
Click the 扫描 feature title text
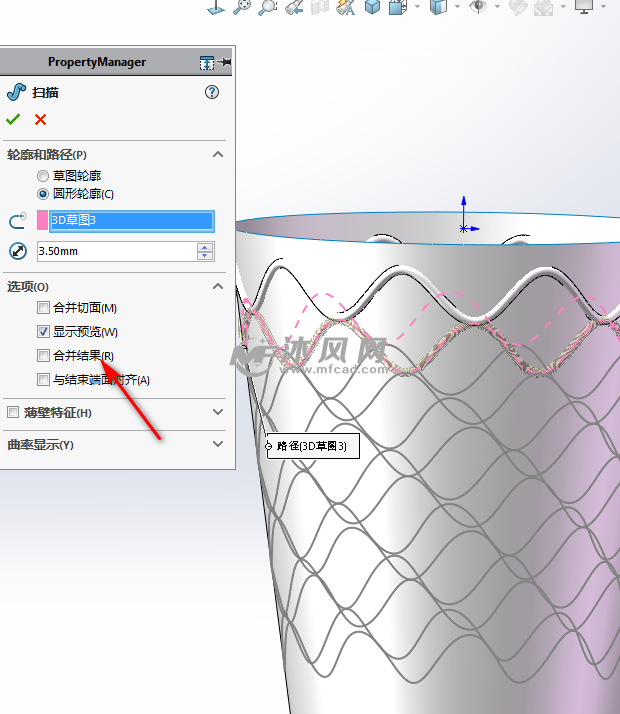click(45, 93)
